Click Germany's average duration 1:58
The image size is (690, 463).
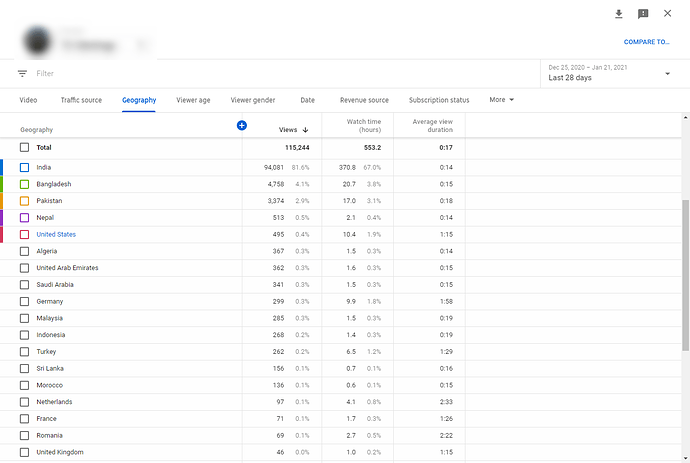tap(446, 301)
